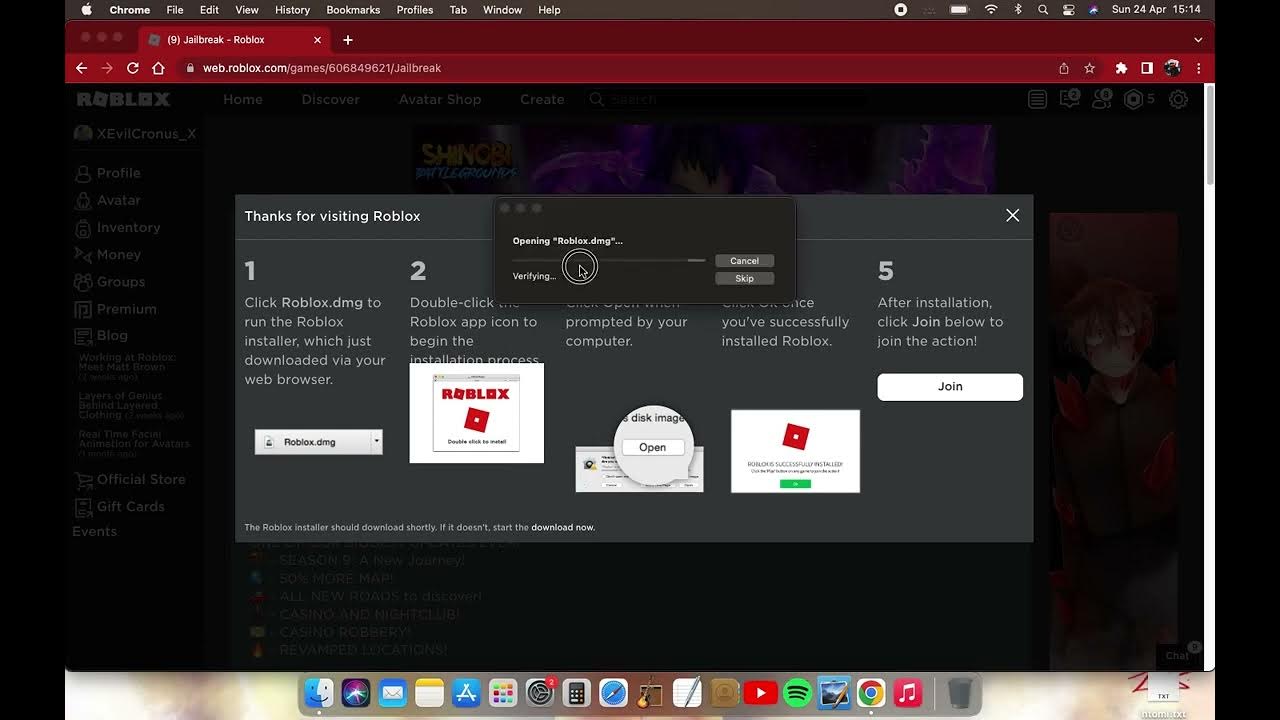
Task: Open the Edit menu
Action: pos(209,10)
